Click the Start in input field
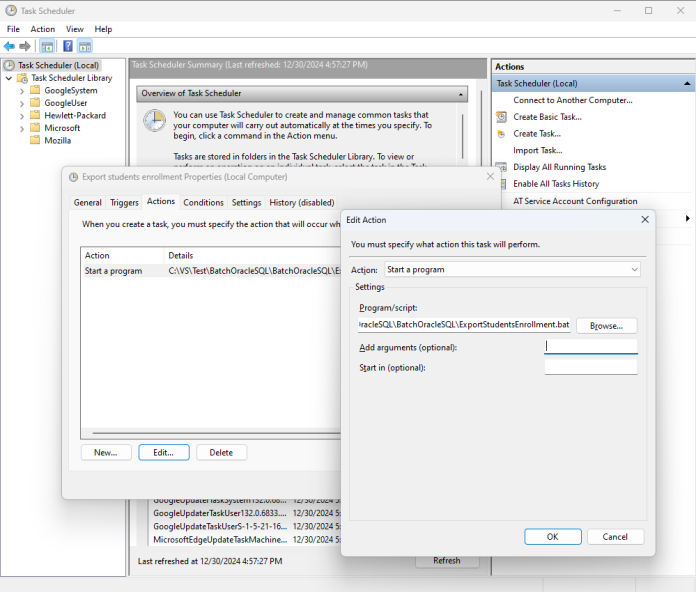Screen dimensions: 696x592 point(590,368)
